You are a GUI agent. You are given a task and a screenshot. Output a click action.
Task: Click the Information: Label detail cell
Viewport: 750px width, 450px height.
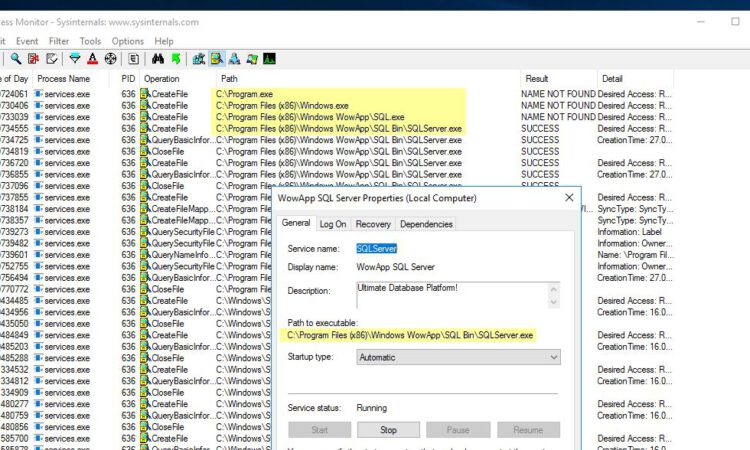629,232
